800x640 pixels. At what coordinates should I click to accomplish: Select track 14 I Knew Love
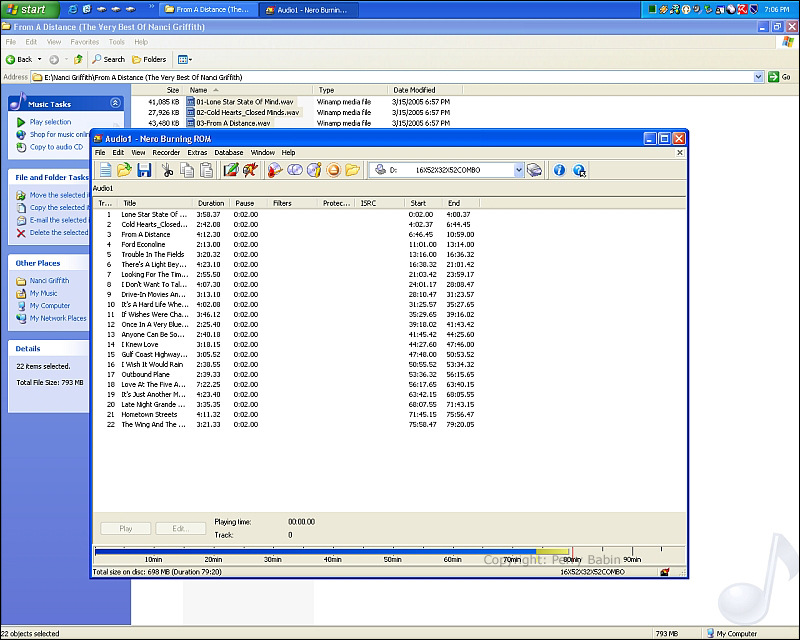pos(139,344)
